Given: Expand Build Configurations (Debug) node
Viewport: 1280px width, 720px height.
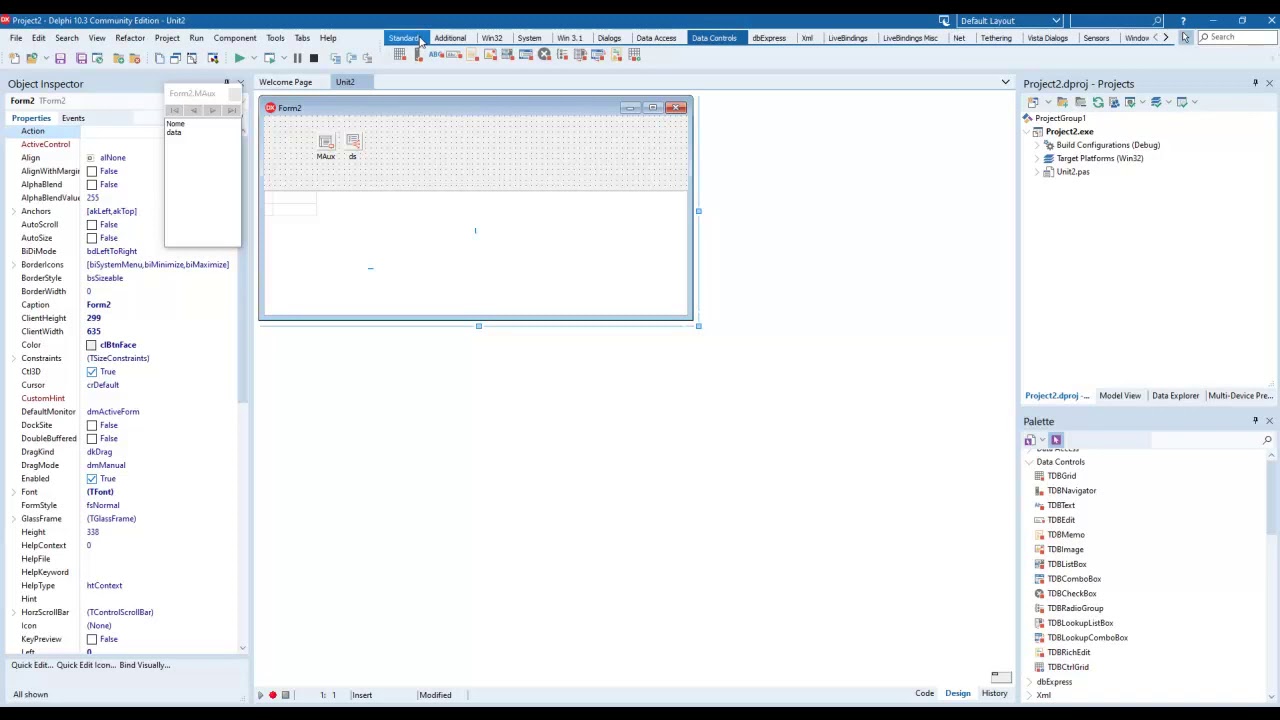Looking at the screenshot, I should click(x=1037, y=145).
